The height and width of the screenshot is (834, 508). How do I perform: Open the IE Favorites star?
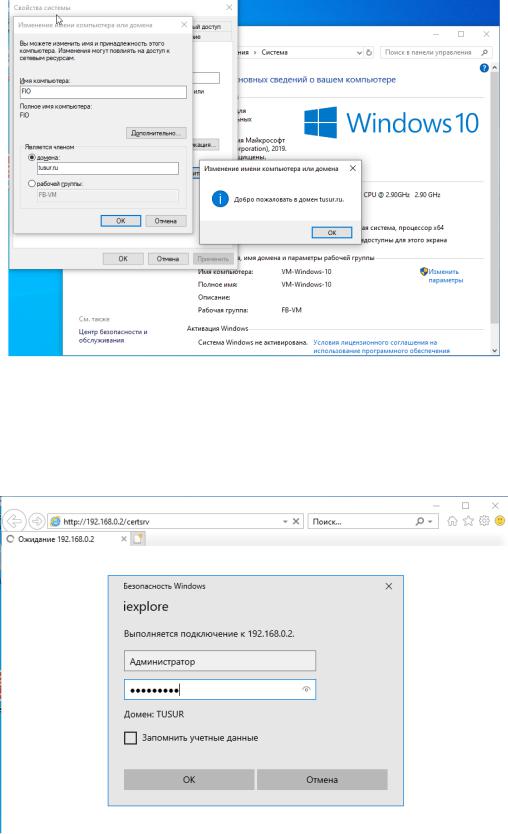(x=468, y=521)
